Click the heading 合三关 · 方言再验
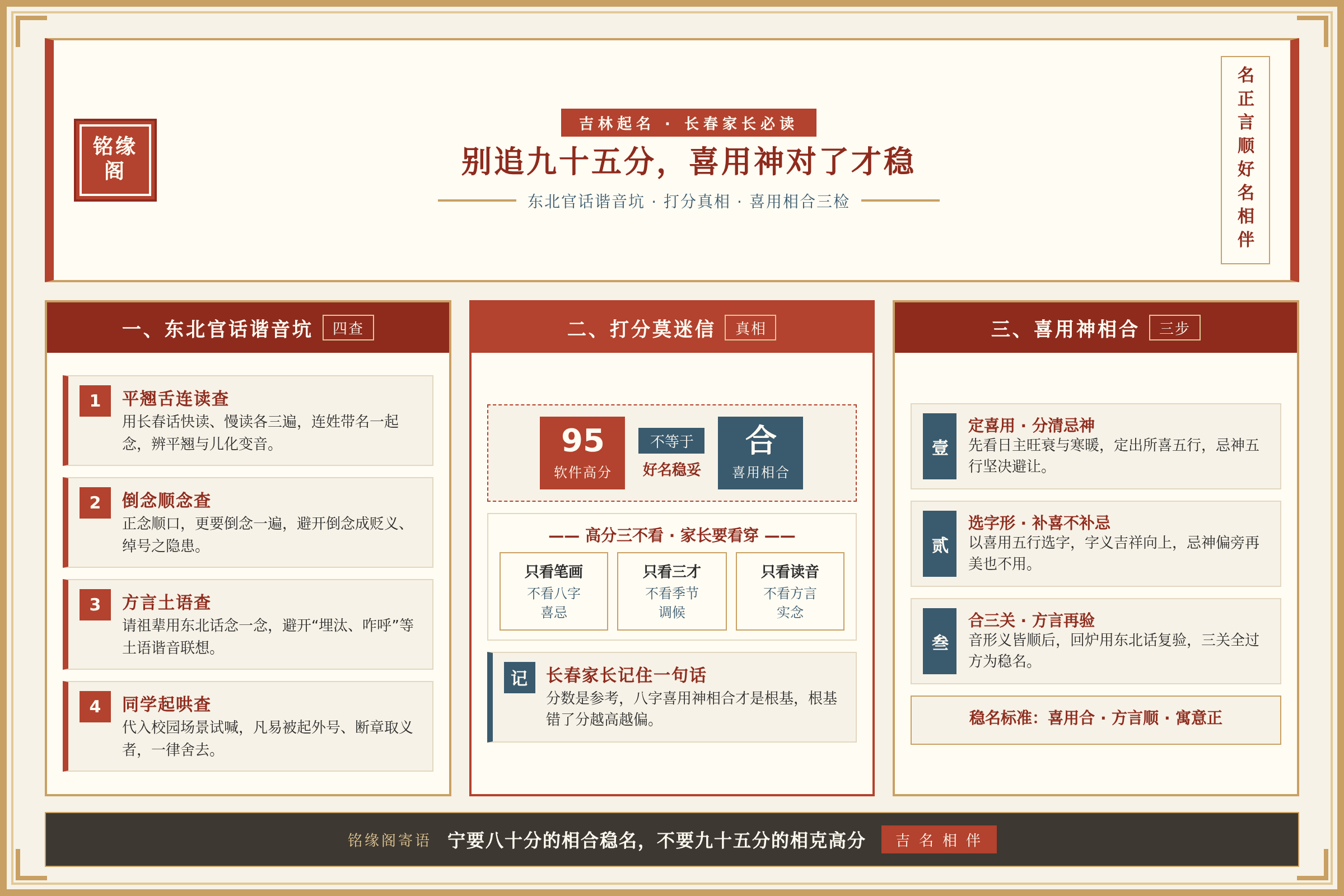The image size is (1344, 896). click(1032, 620)
